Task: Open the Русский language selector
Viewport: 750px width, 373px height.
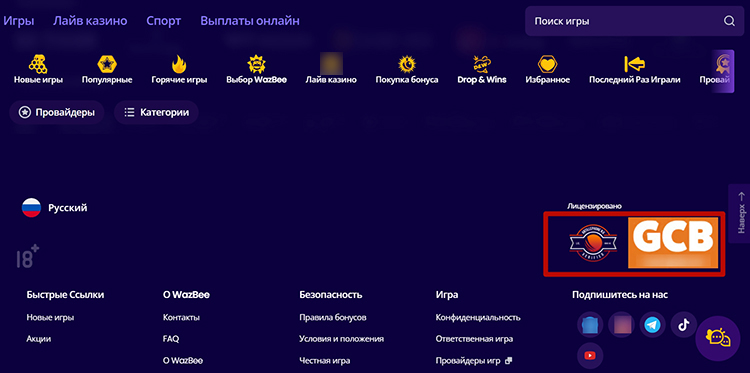Action: (x=55, y=208)
